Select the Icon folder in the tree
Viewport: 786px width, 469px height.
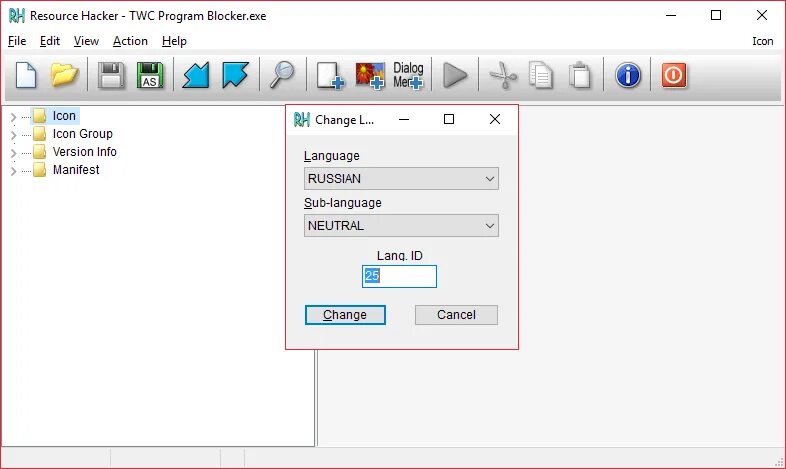pyautogui.click(x=55, y=116)
